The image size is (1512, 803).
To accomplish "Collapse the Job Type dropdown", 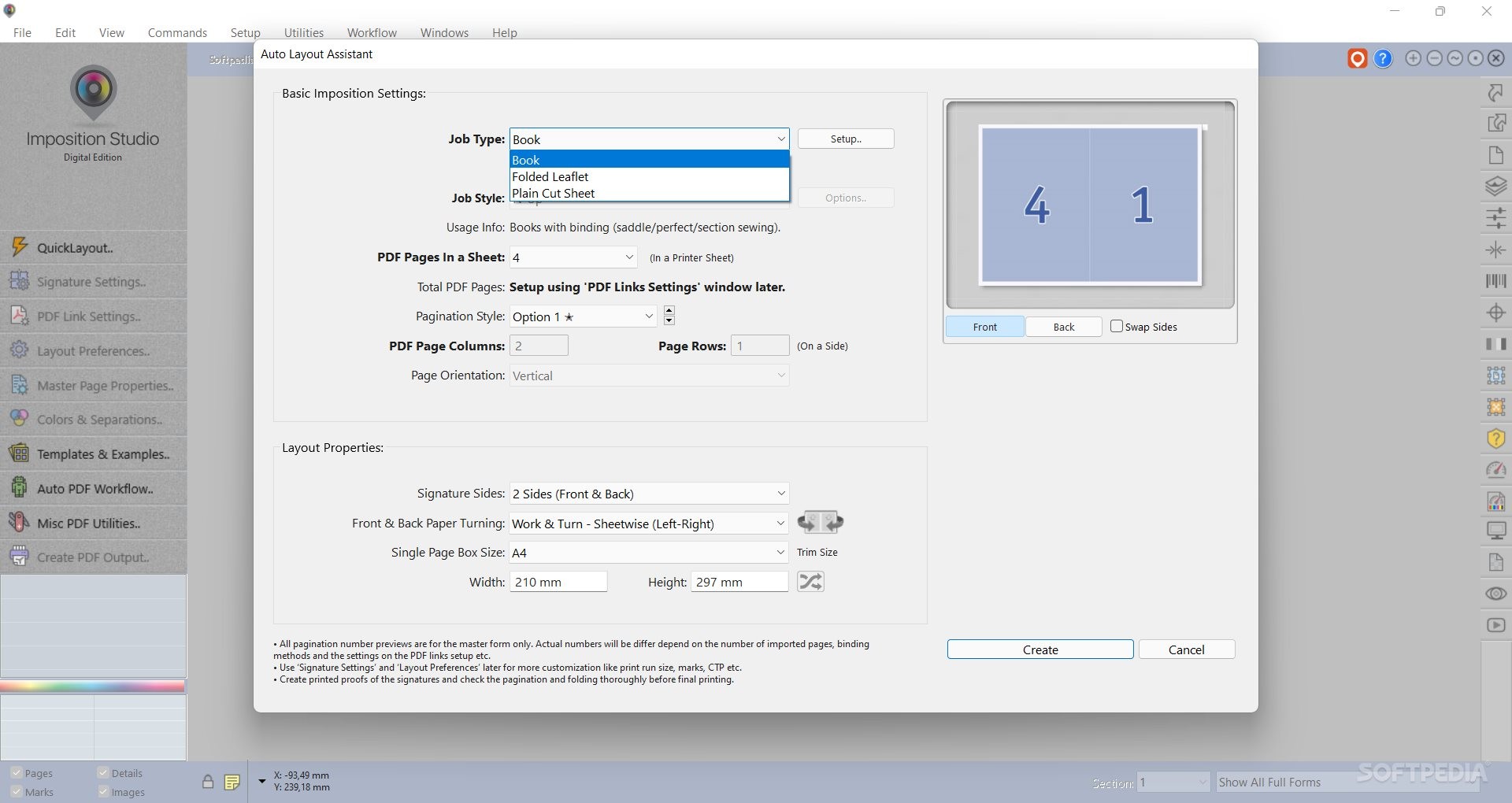I will (x=780, y=139).
